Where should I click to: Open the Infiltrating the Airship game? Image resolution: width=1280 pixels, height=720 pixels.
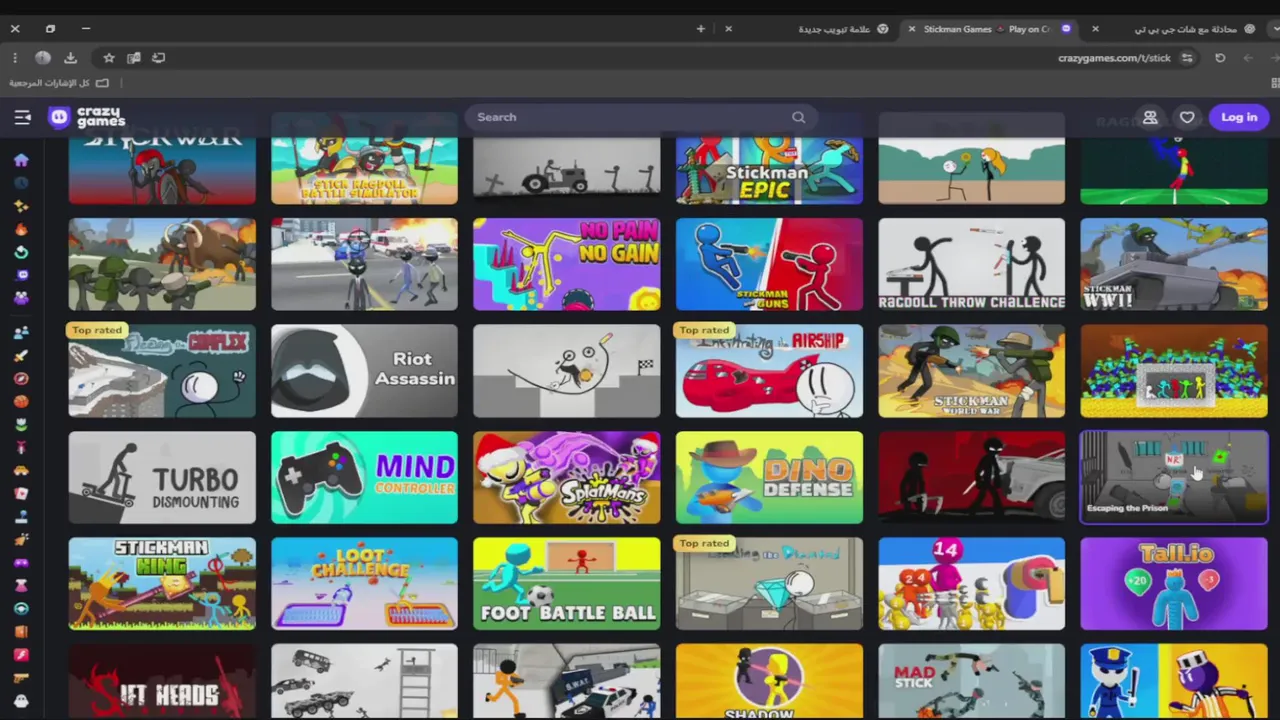769,371
